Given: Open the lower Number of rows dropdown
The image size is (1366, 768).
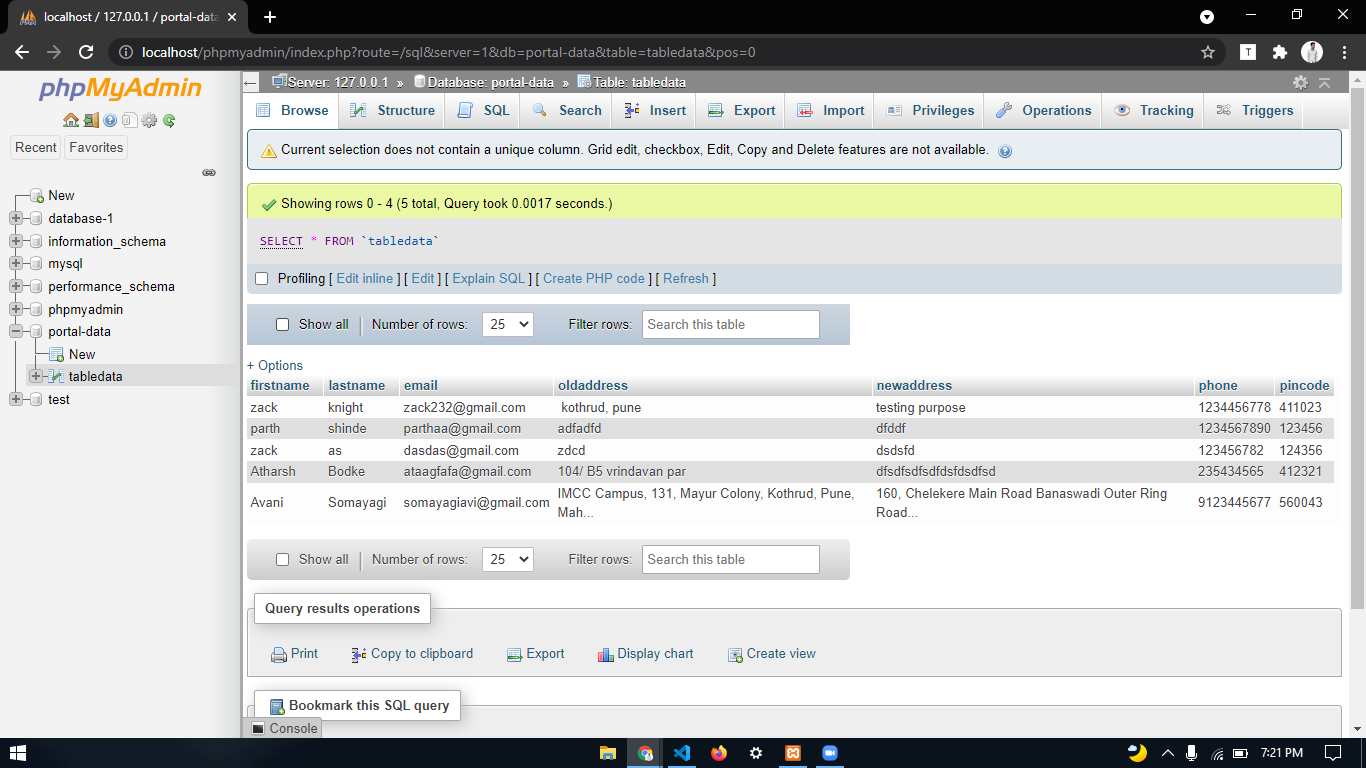Looking at the screenshot, I should [507, 559].
